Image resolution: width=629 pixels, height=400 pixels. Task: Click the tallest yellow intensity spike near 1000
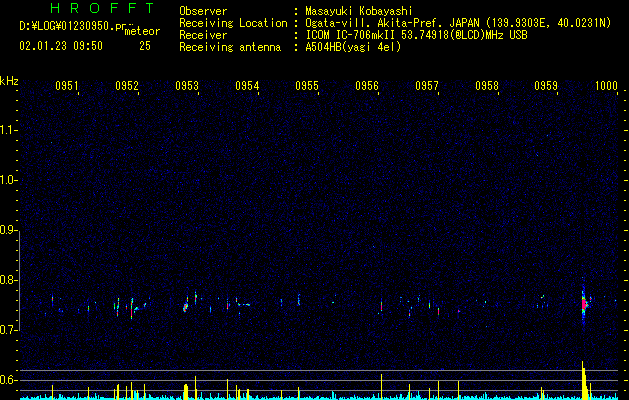[583, 380]
